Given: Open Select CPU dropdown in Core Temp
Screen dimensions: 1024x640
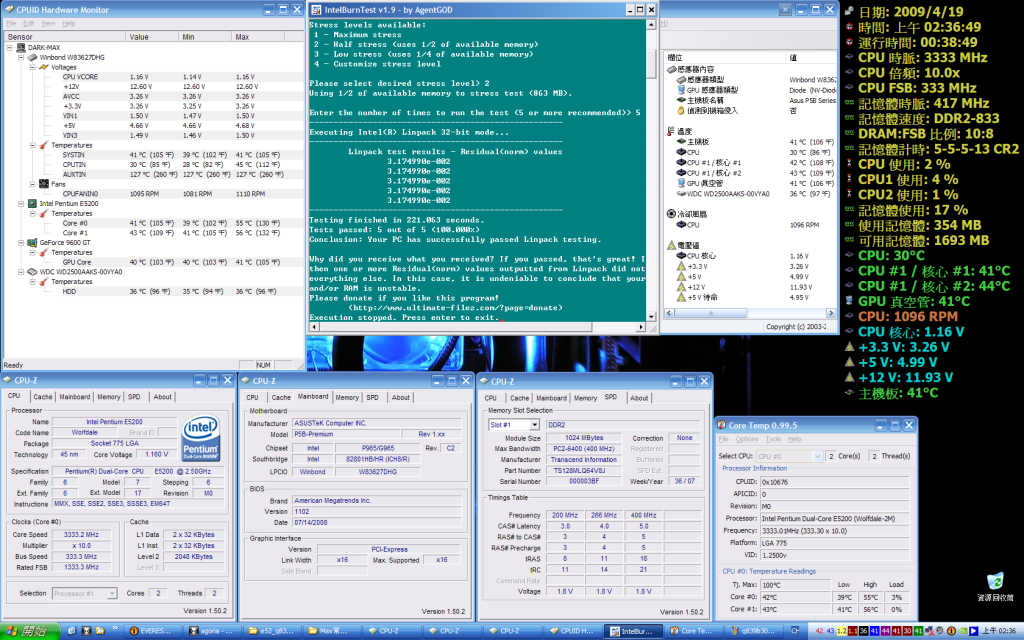Looking at the screenshot, I should (x=817, y=456).
